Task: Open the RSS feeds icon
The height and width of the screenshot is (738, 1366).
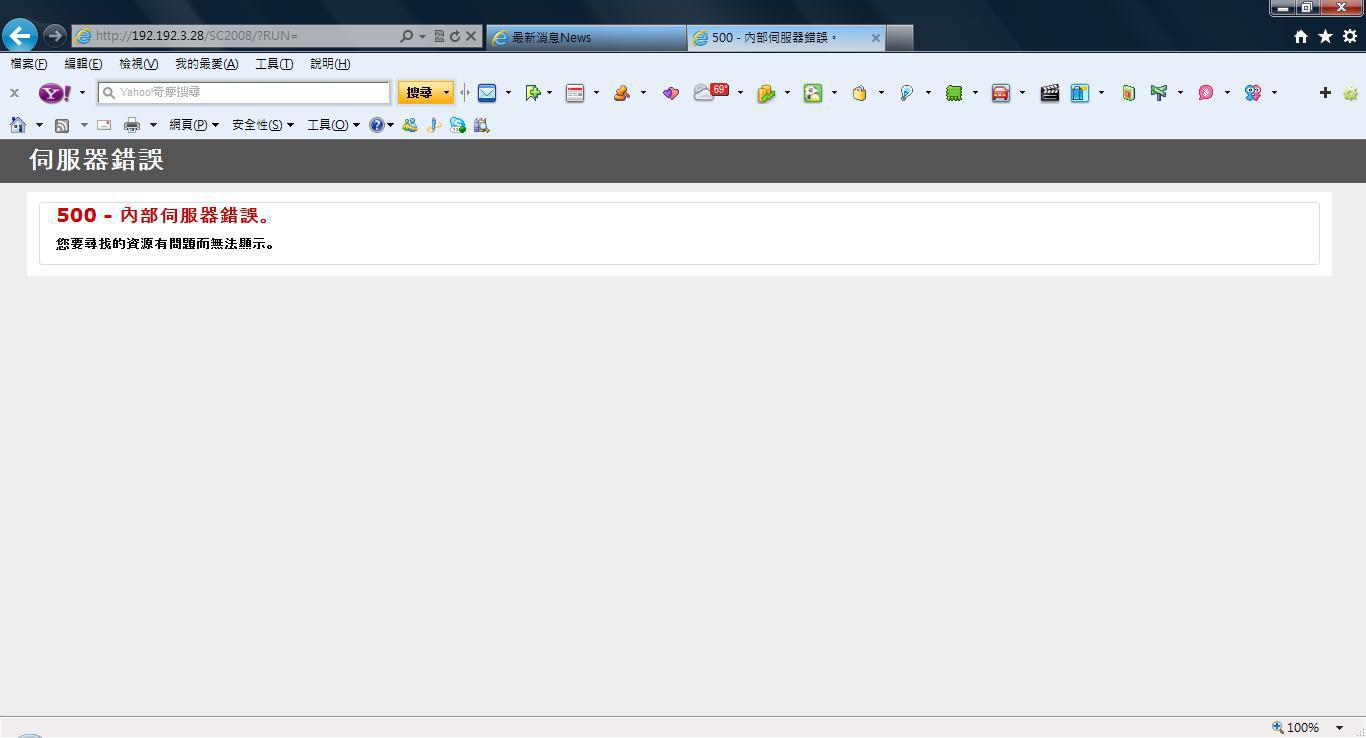Action: 62,125
